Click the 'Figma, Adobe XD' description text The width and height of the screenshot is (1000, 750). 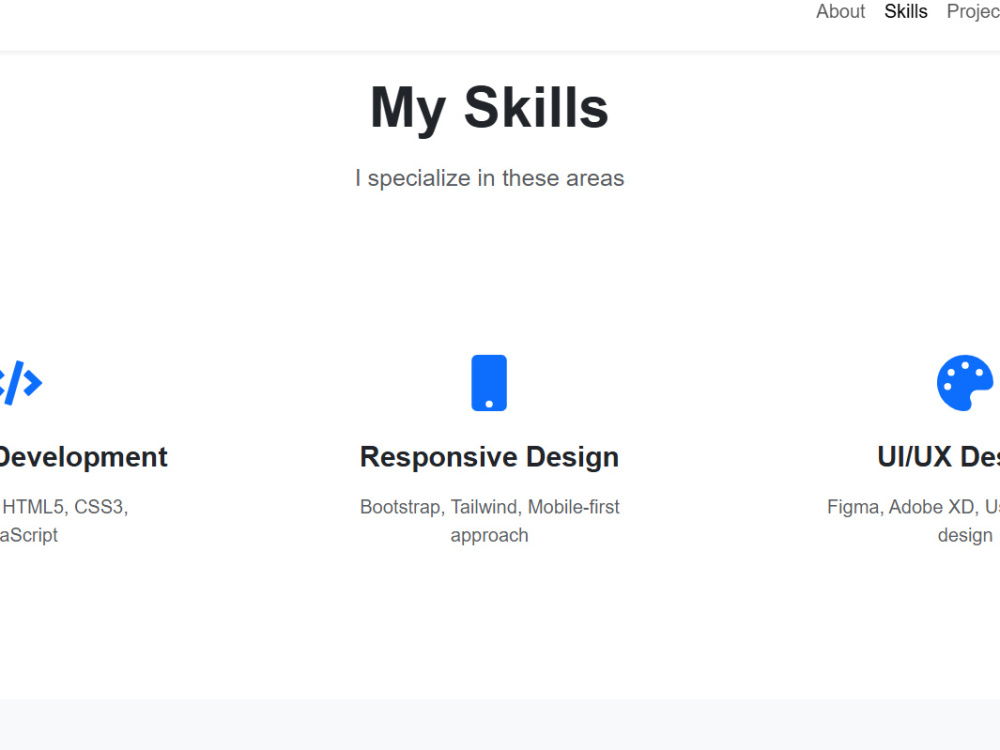click(x=913, y=520)
